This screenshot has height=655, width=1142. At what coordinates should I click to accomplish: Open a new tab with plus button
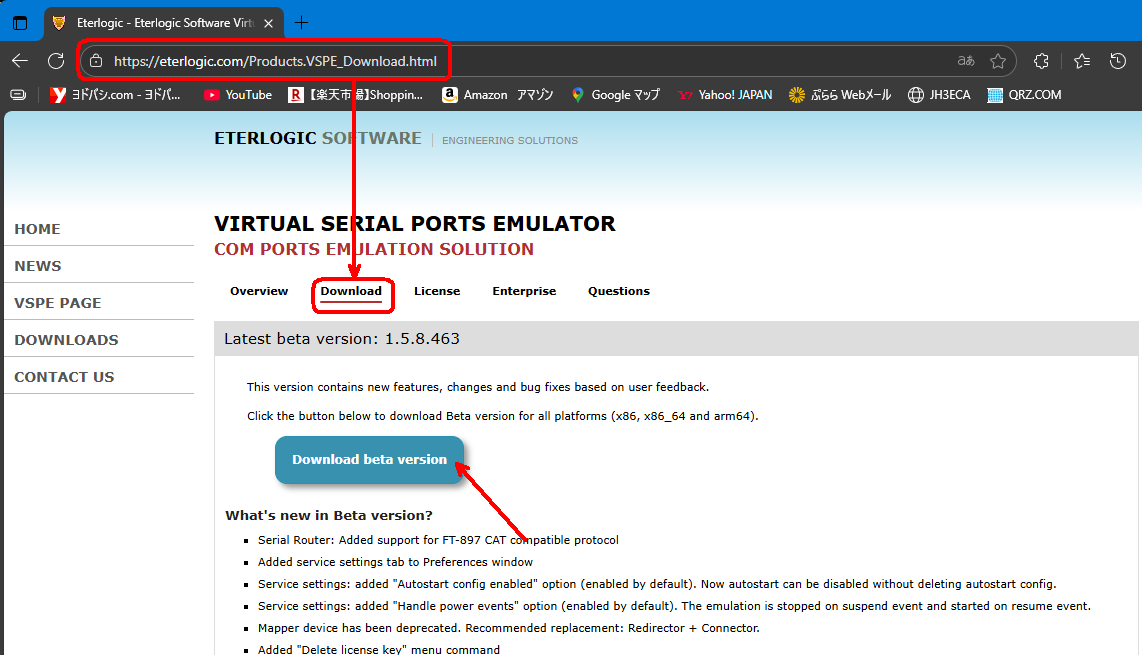302,23
